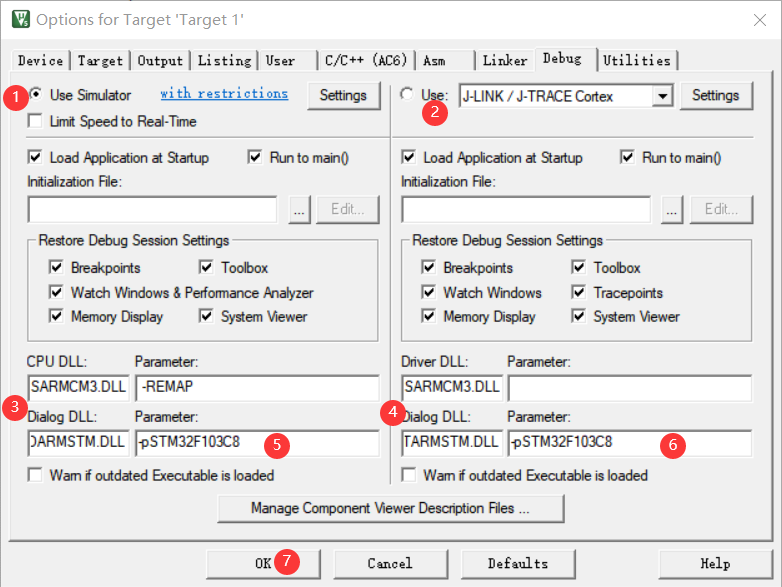The image size is (782, 587).
Task: Go to the User tab
Action: (x=288, y=61)
